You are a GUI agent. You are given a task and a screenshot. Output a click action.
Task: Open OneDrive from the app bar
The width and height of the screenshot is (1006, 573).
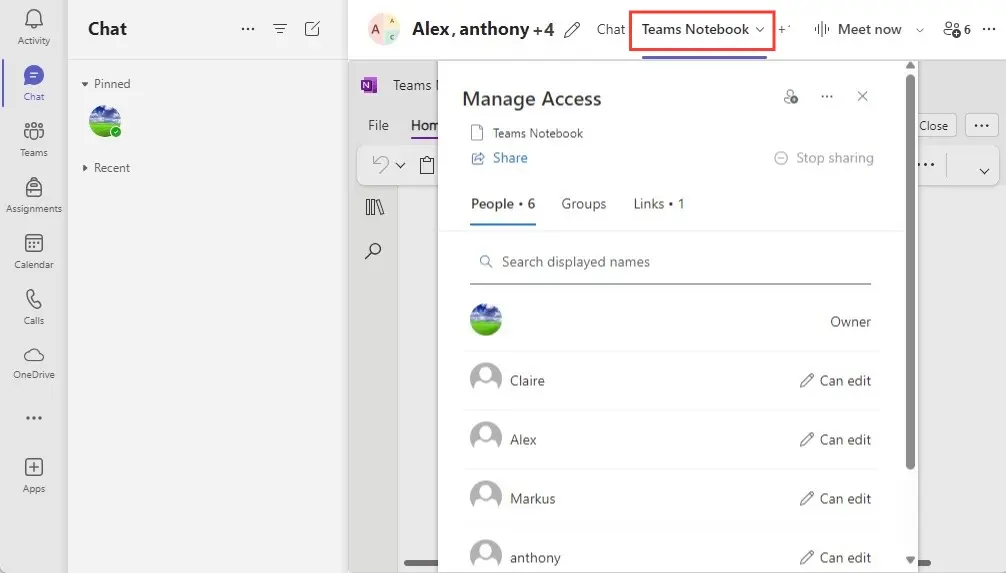click(34, 361)
